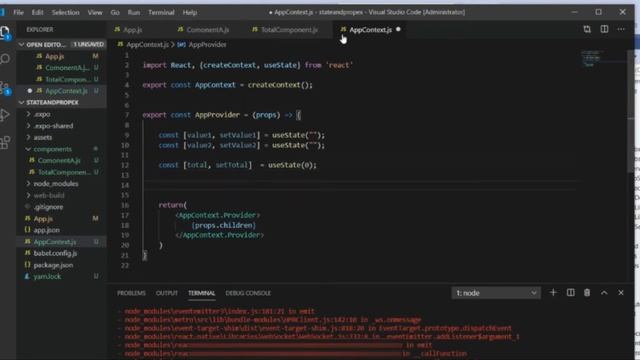Split the terminal panel
This screenshot has width=640, height=360.
click(x=571, y=293)
